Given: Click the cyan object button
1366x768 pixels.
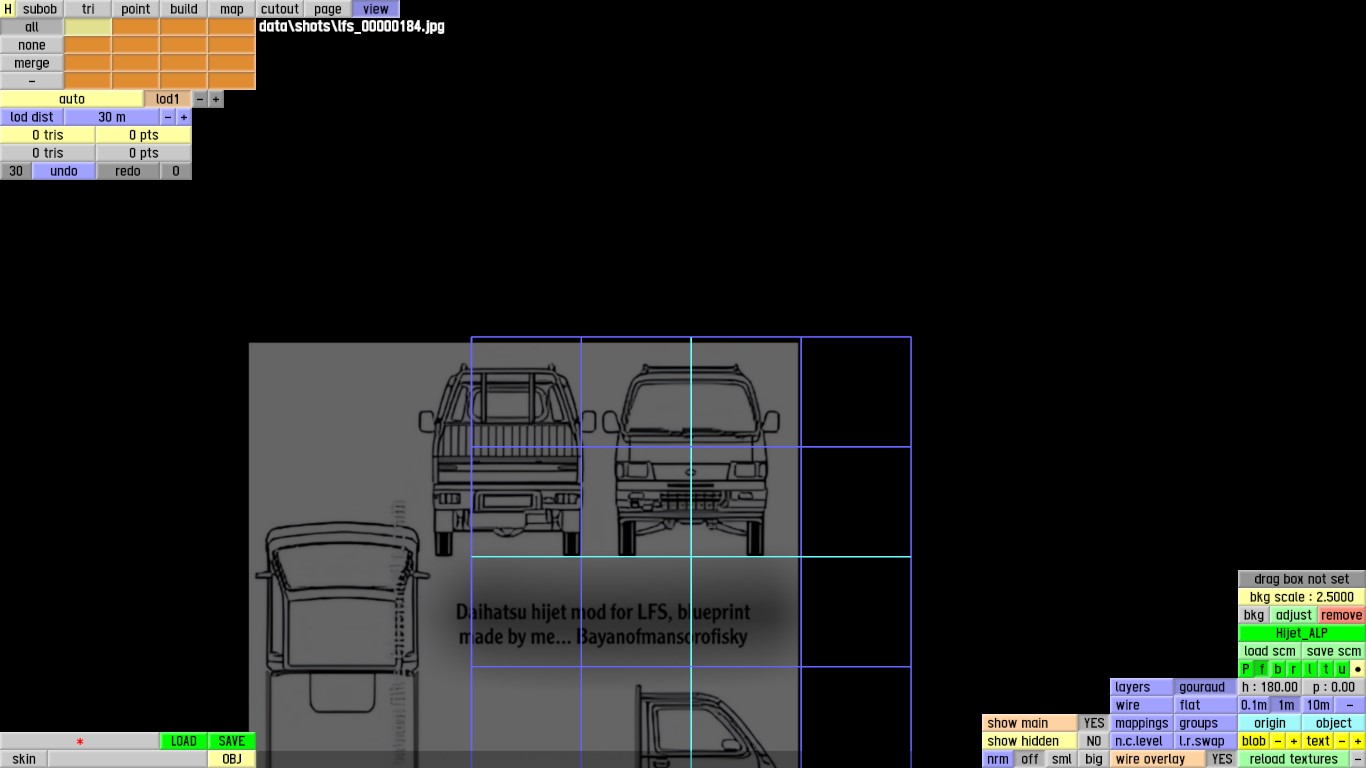Looking at the screenshot, I should pyautogui.click(x=1334, y=723).
